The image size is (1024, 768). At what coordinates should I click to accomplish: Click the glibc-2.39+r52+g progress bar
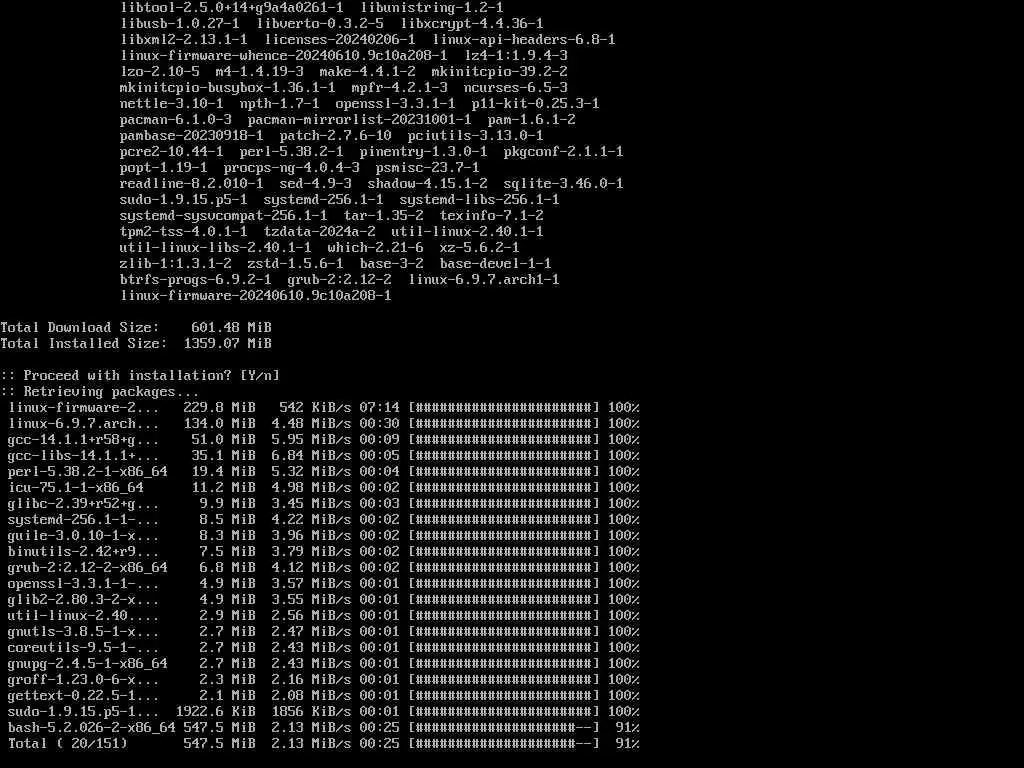click(504, 504)
